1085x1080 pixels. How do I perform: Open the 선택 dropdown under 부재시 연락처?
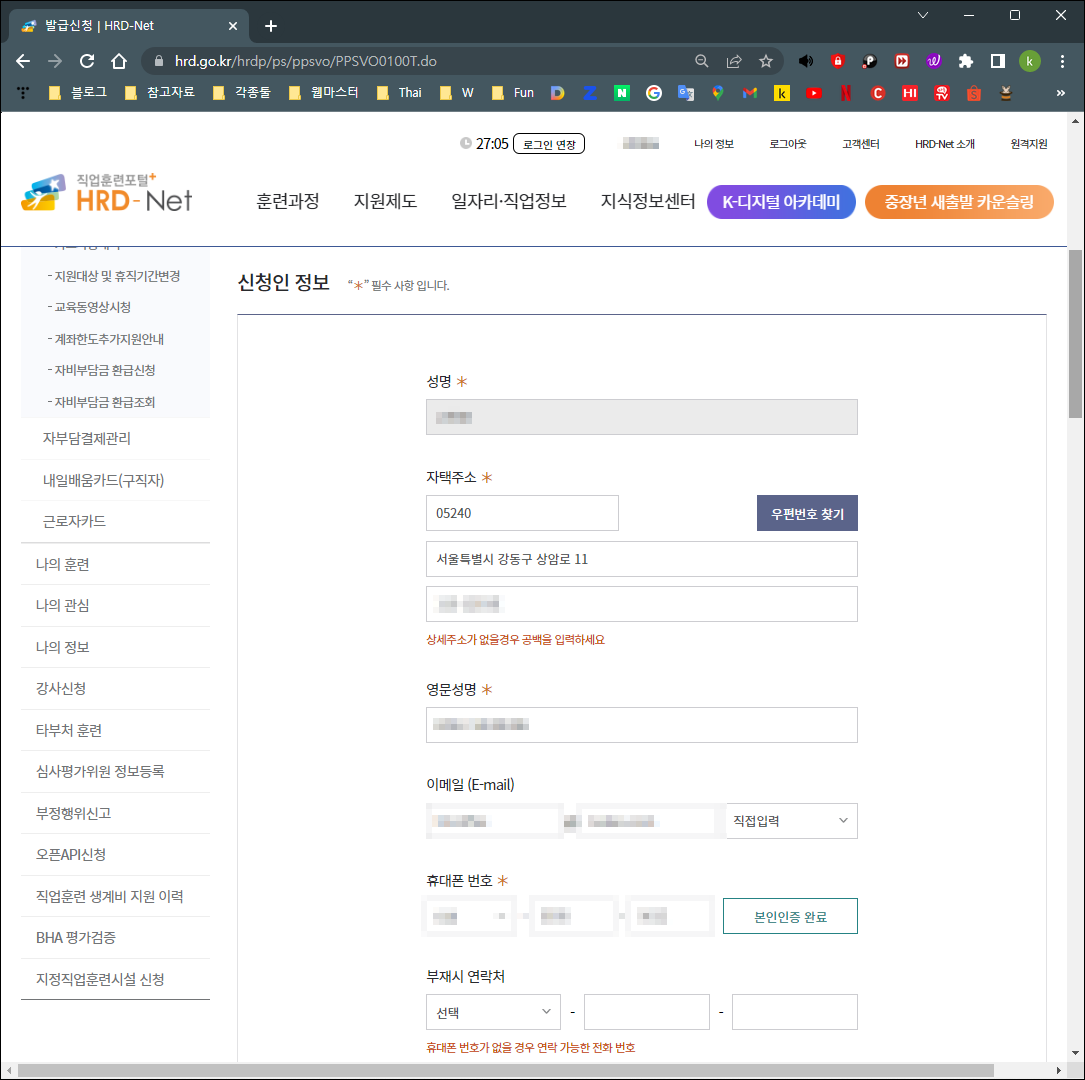point(492,1011)
